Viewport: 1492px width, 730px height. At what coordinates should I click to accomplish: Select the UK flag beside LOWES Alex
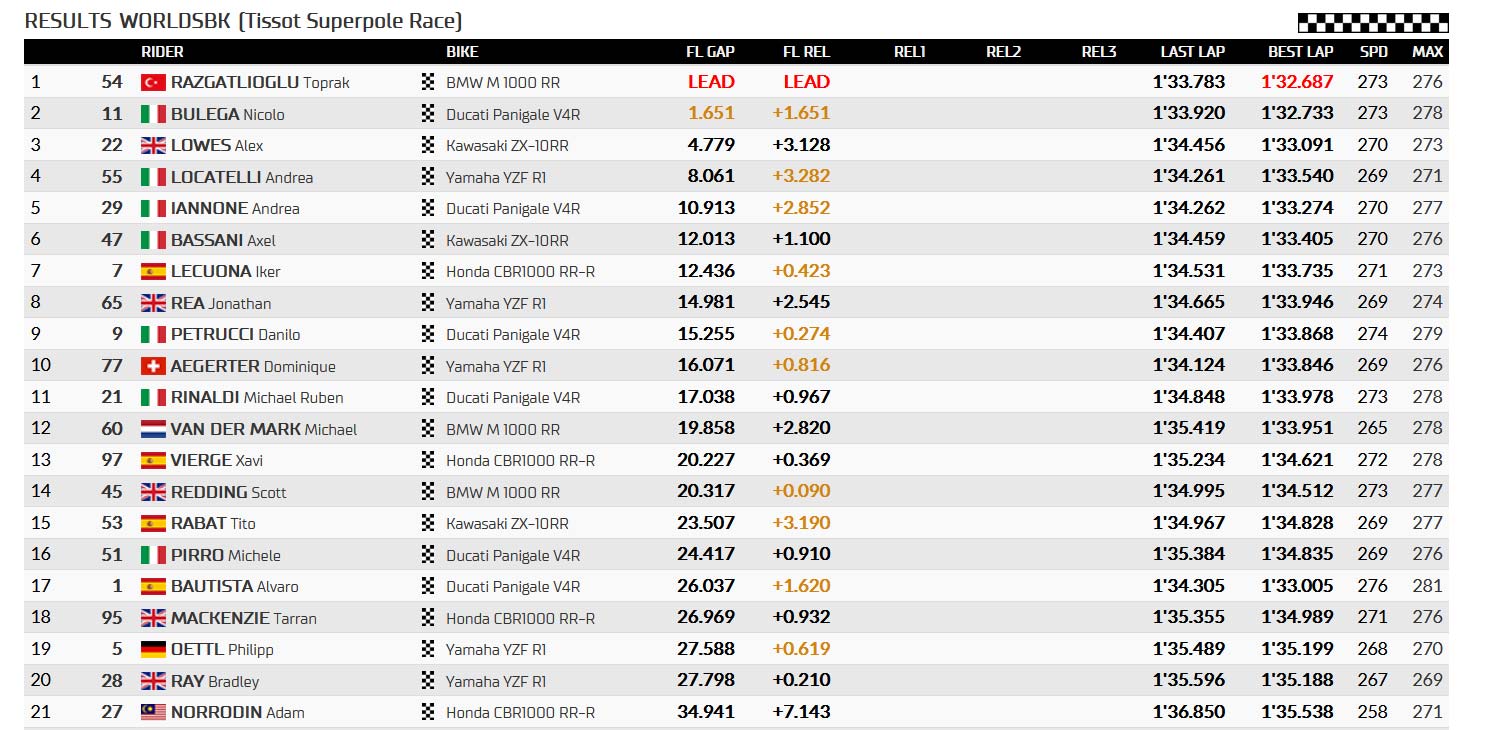point(153,145)
